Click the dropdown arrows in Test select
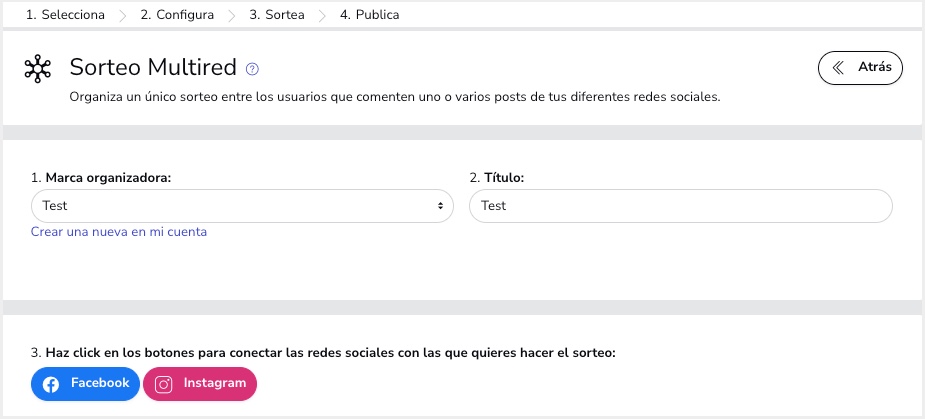Screen dimensions: 925x420 [440, 206]
